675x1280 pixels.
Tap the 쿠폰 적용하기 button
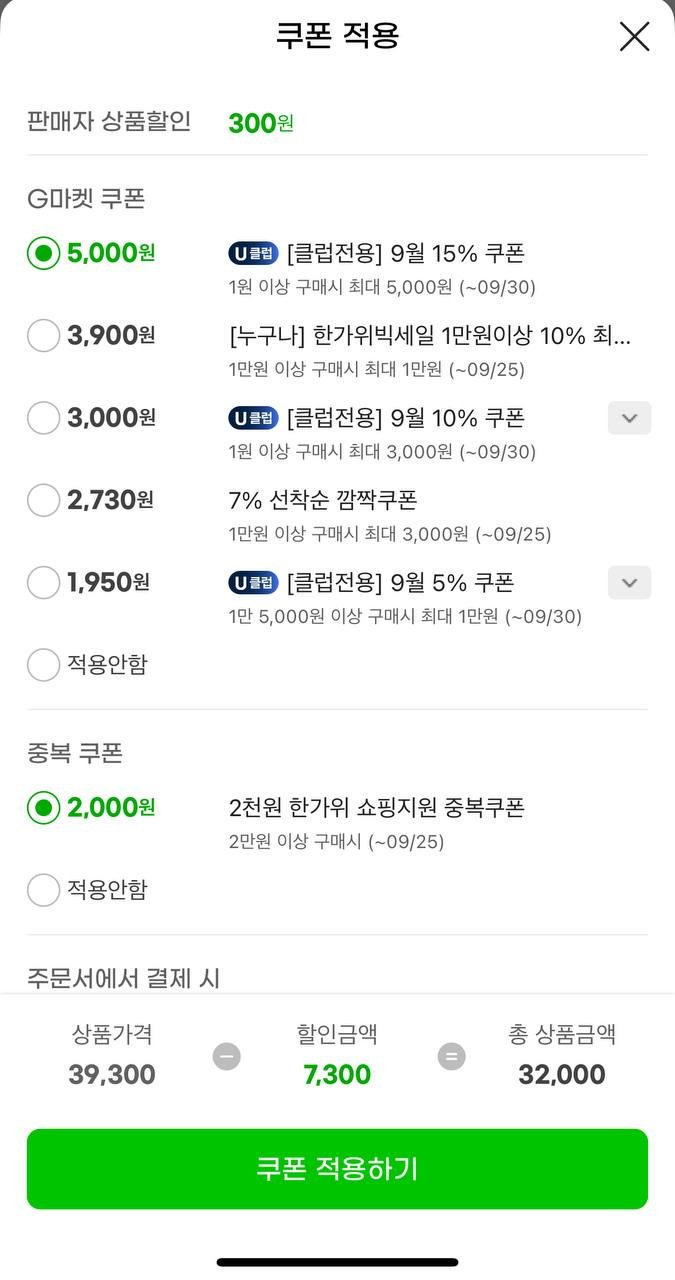pos(337,1168)
